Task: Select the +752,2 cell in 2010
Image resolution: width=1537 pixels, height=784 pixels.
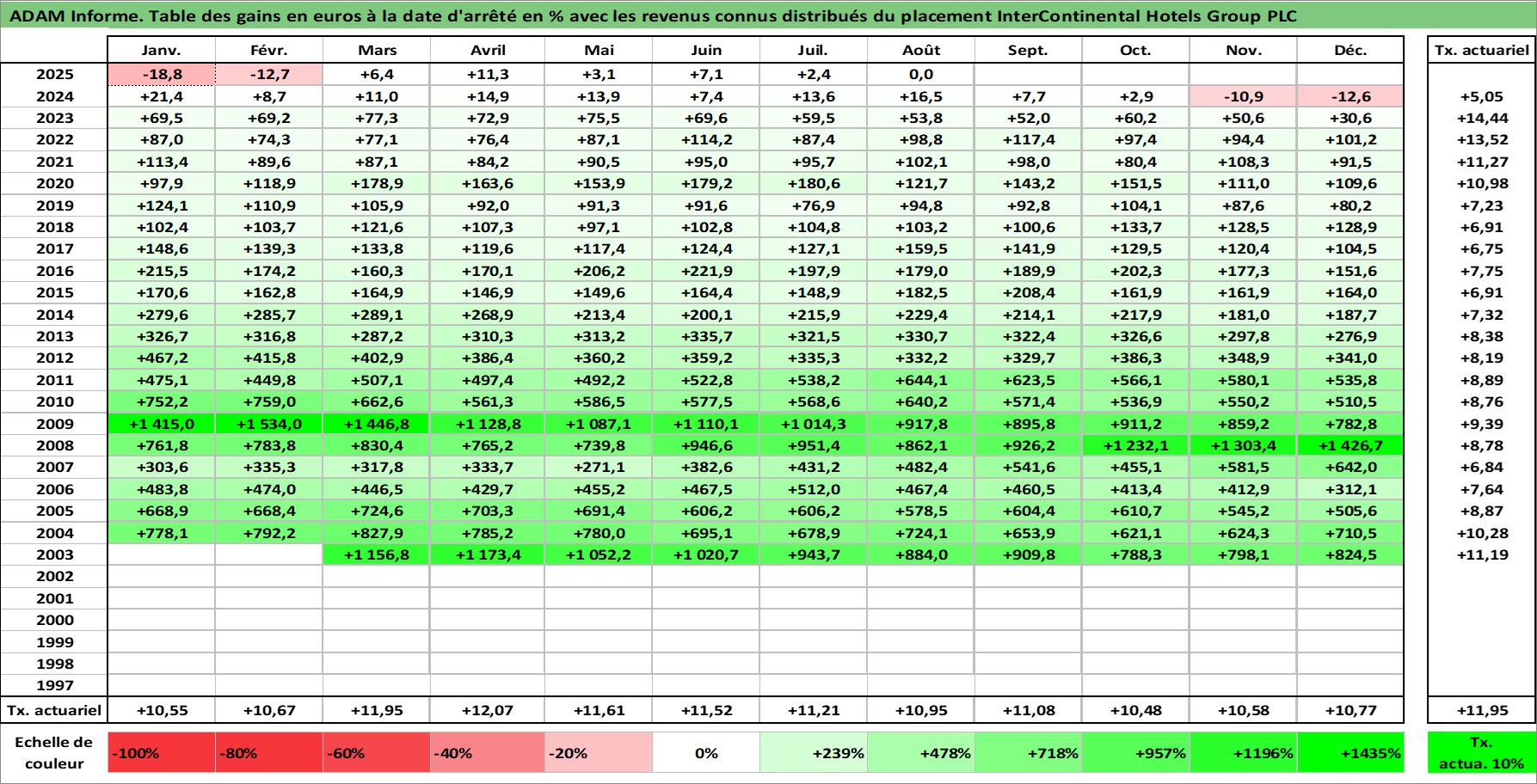Action: (161, 401)
